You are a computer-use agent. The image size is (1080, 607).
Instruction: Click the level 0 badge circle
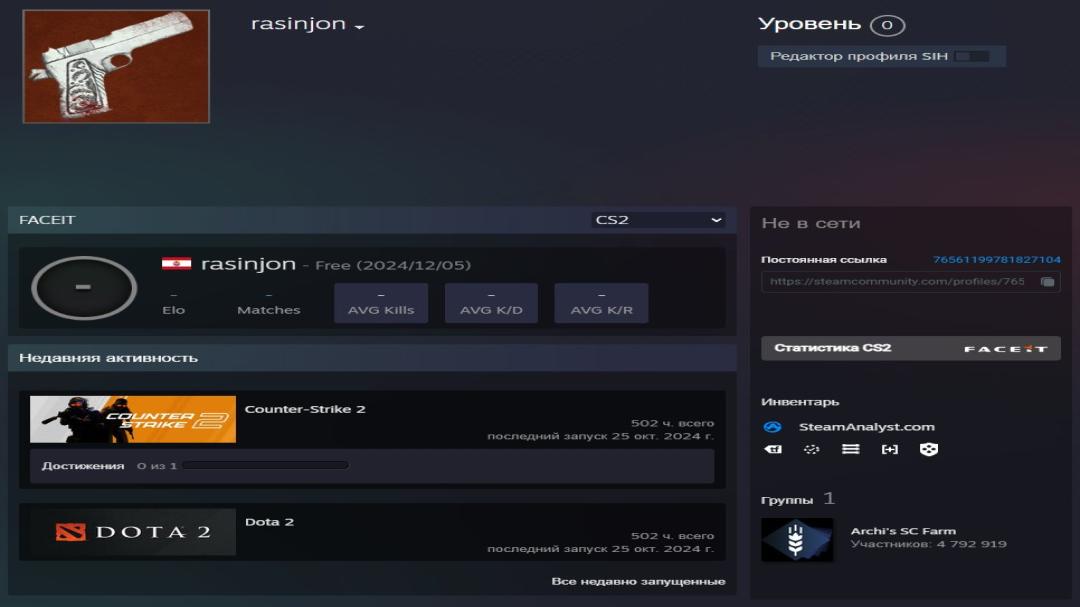click(887, 25)
